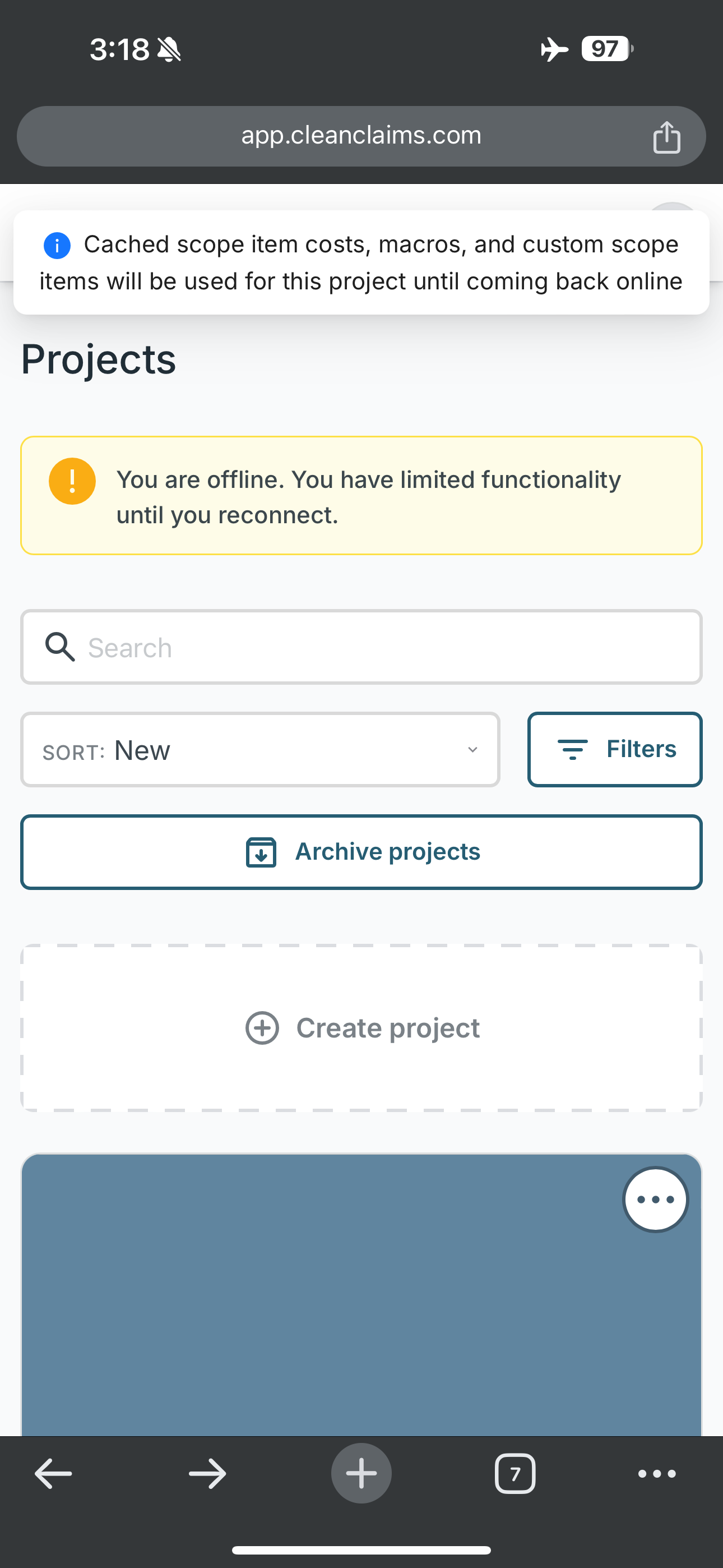The width and height of the screenshot is (723, 1568).
Task: Click Archive projects button
Action: pyautogui.click(x=361, y=851)
